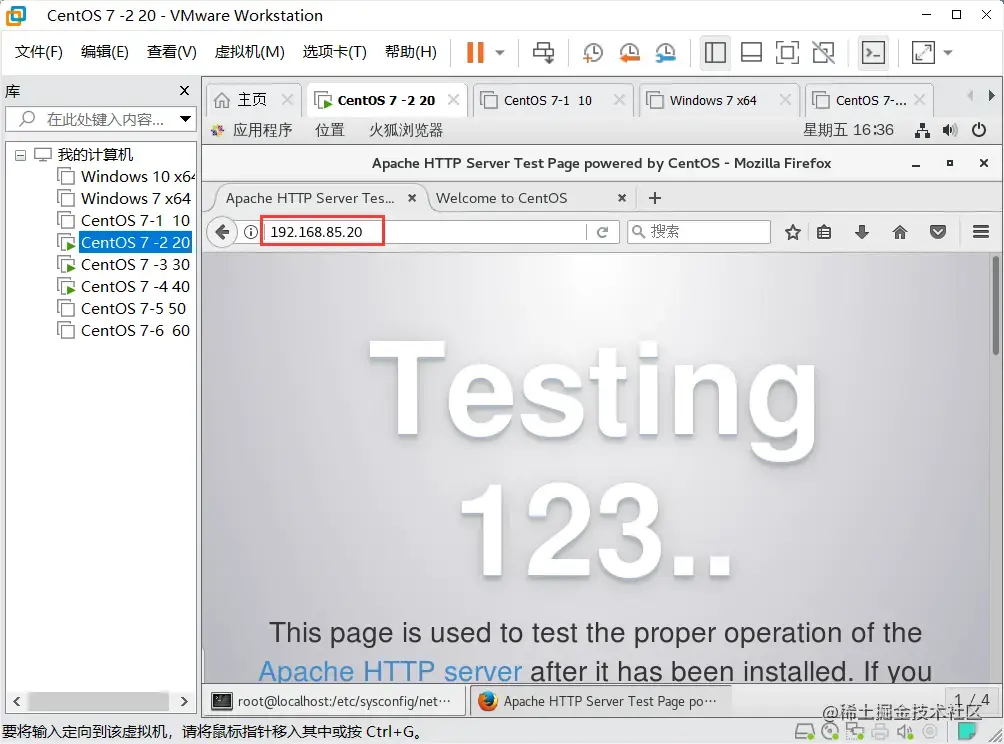Screen dimensions: 1004x744
Task: Open the Pocket icon in Firefox
Action: (938, 232)
